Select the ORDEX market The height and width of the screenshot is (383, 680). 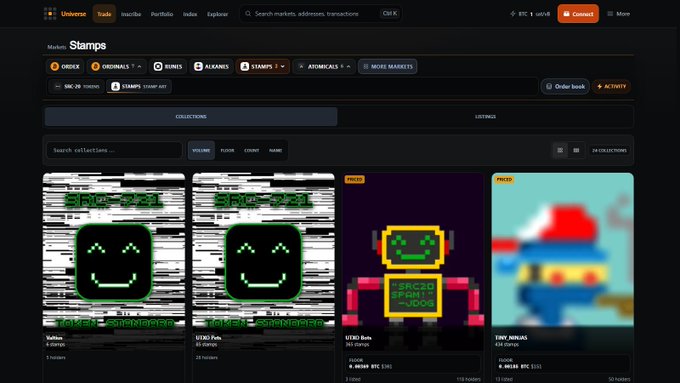point(65,66)
